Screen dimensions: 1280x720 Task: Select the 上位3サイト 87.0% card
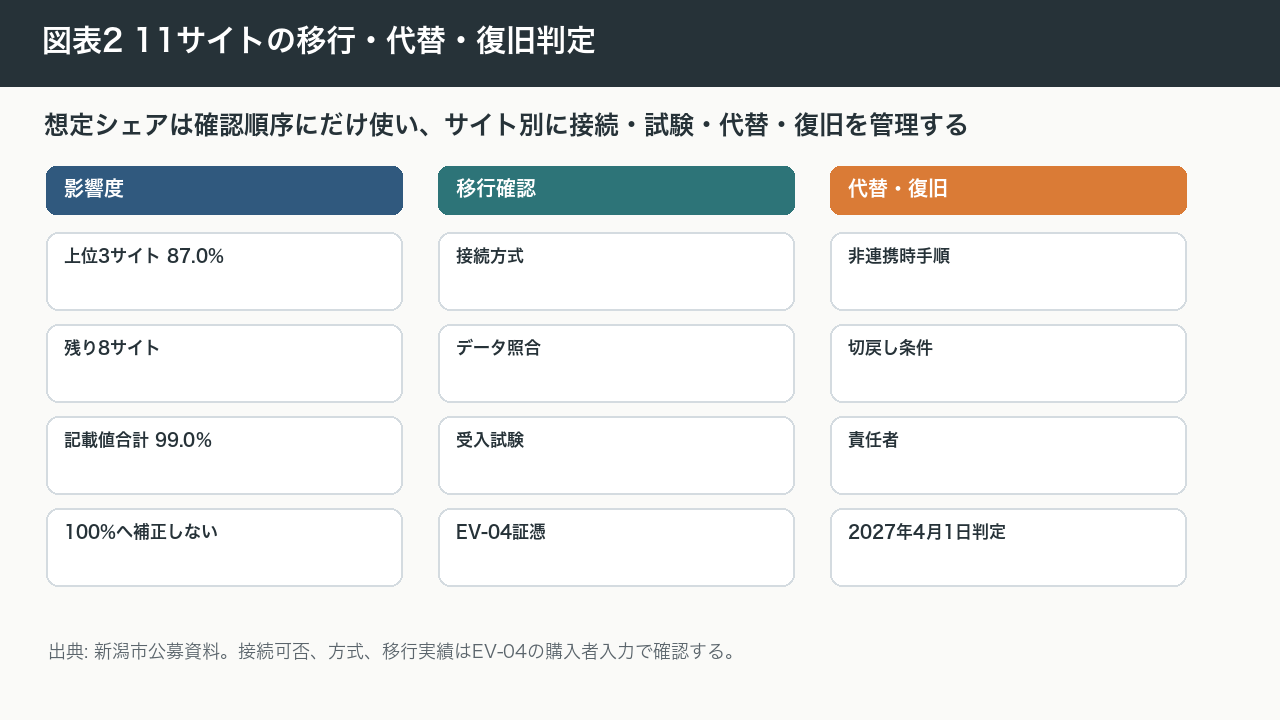point(224,272)
